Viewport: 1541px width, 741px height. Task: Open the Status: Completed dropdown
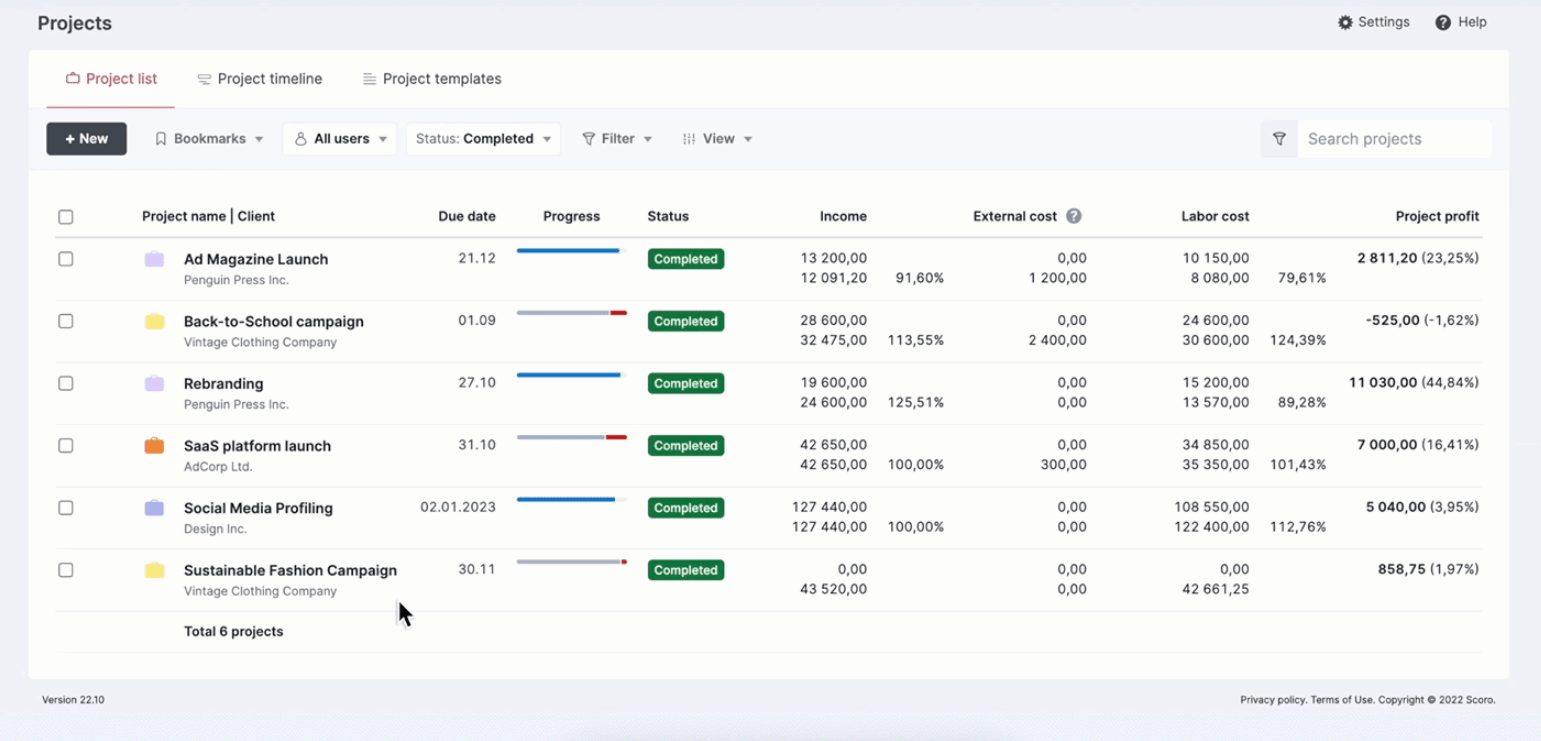click(483, 139)
